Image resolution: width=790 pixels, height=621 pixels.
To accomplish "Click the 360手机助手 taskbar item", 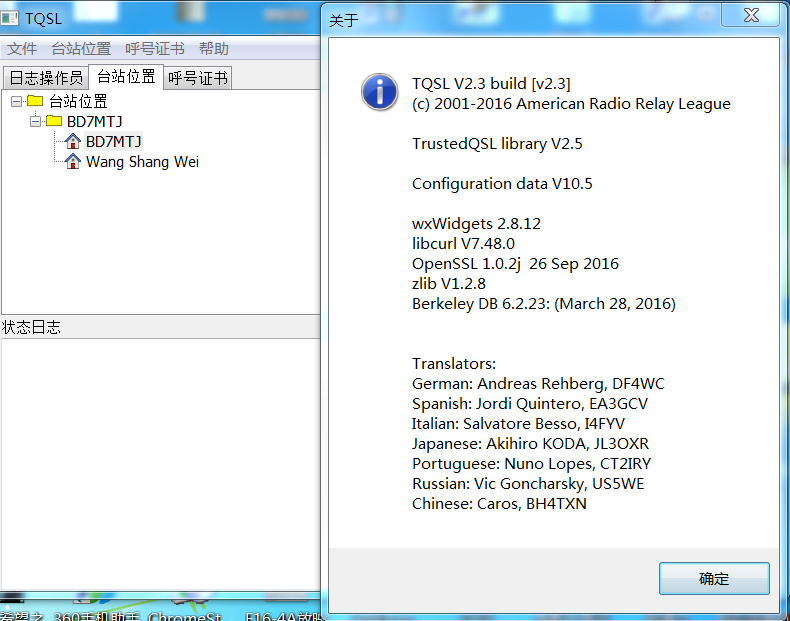I will (x=96, y=616).
